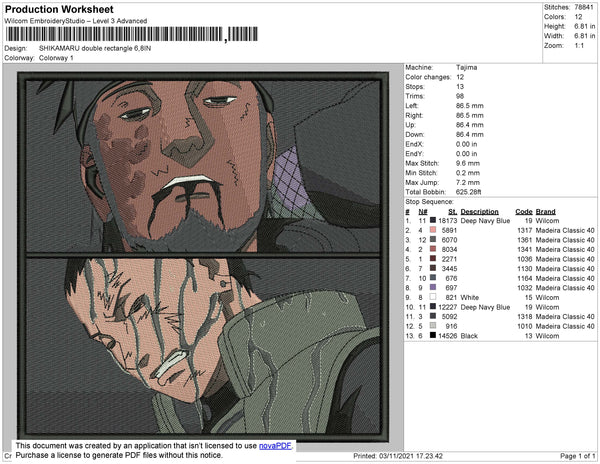Viewport: 600px width, 464px height.
Task: Select the navy swatch beside stitch count 12227
Action: coord(433,307)
